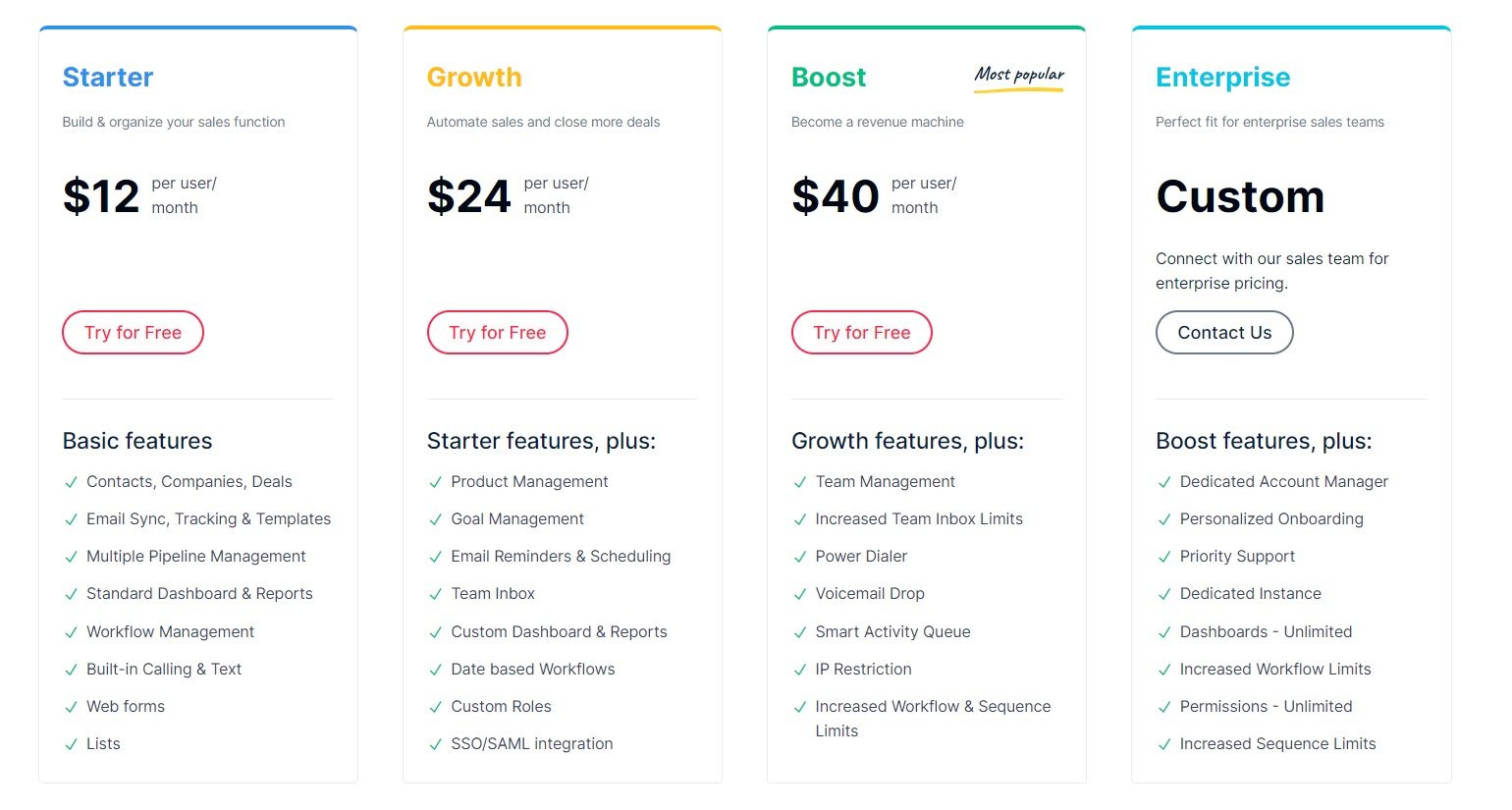1512x810 pixels.
Task: Click the Built-in Calling & Text feature
Action: (164, 670)
